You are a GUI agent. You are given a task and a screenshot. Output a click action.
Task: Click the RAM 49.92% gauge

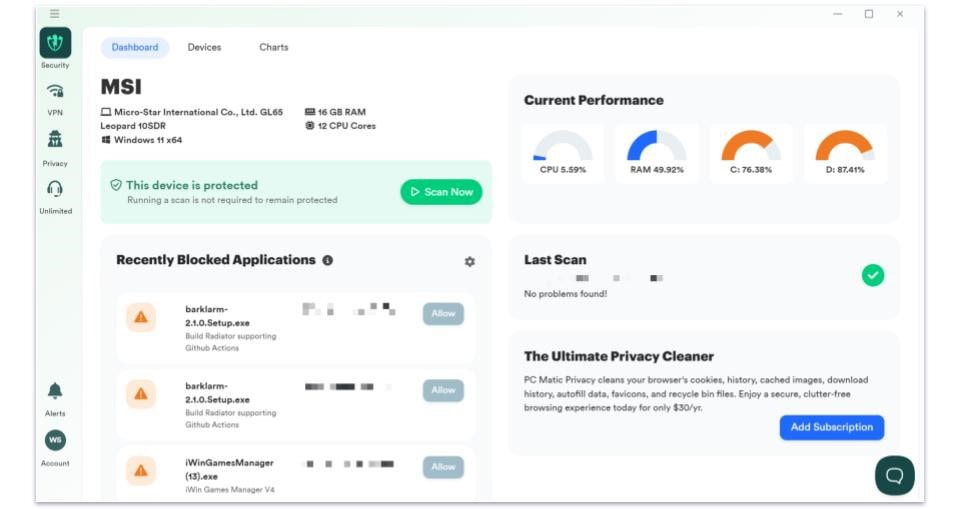pos(657,153)
